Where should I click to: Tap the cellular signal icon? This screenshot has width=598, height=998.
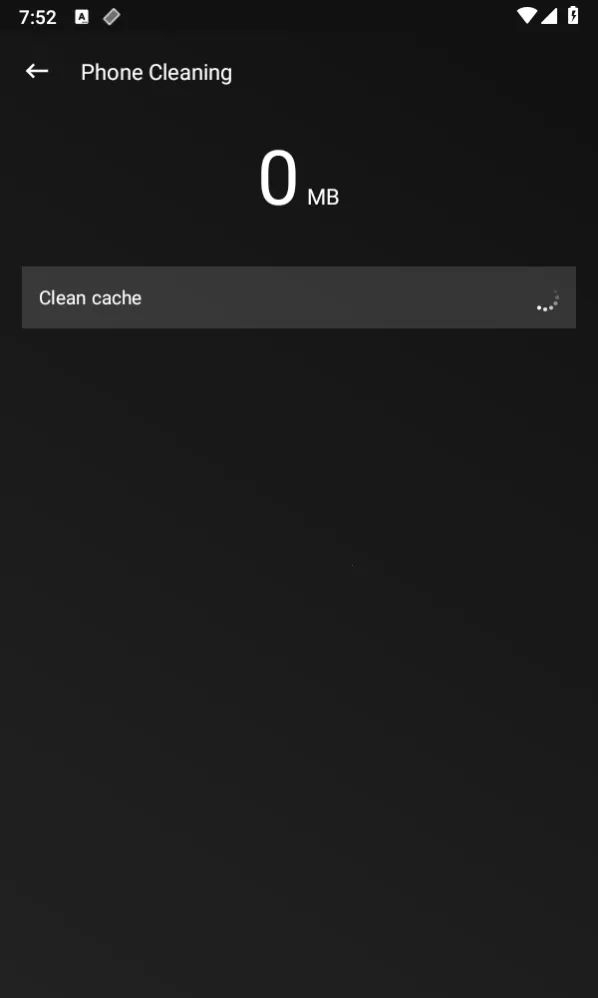point(549,16)
